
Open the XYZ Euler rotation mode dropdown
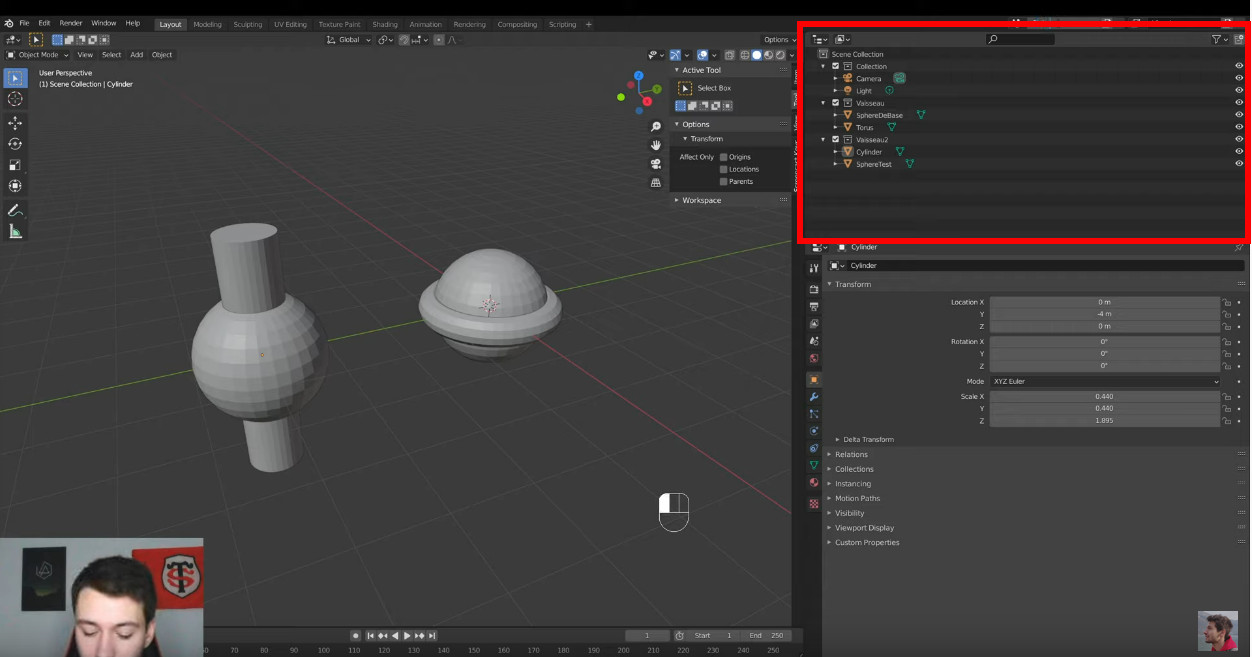pos(1106,381)
